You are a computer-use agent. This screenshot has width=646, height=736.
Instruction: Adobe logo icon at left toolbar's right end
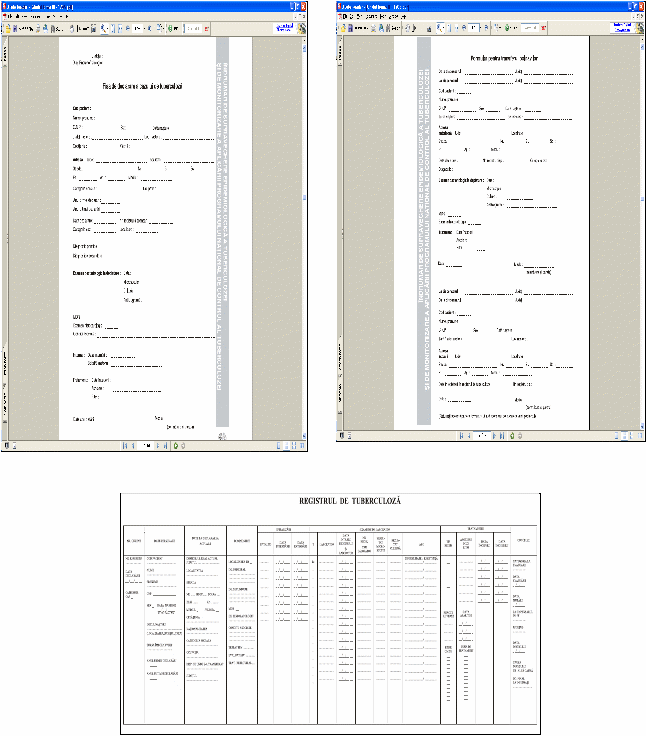point(301,28)
